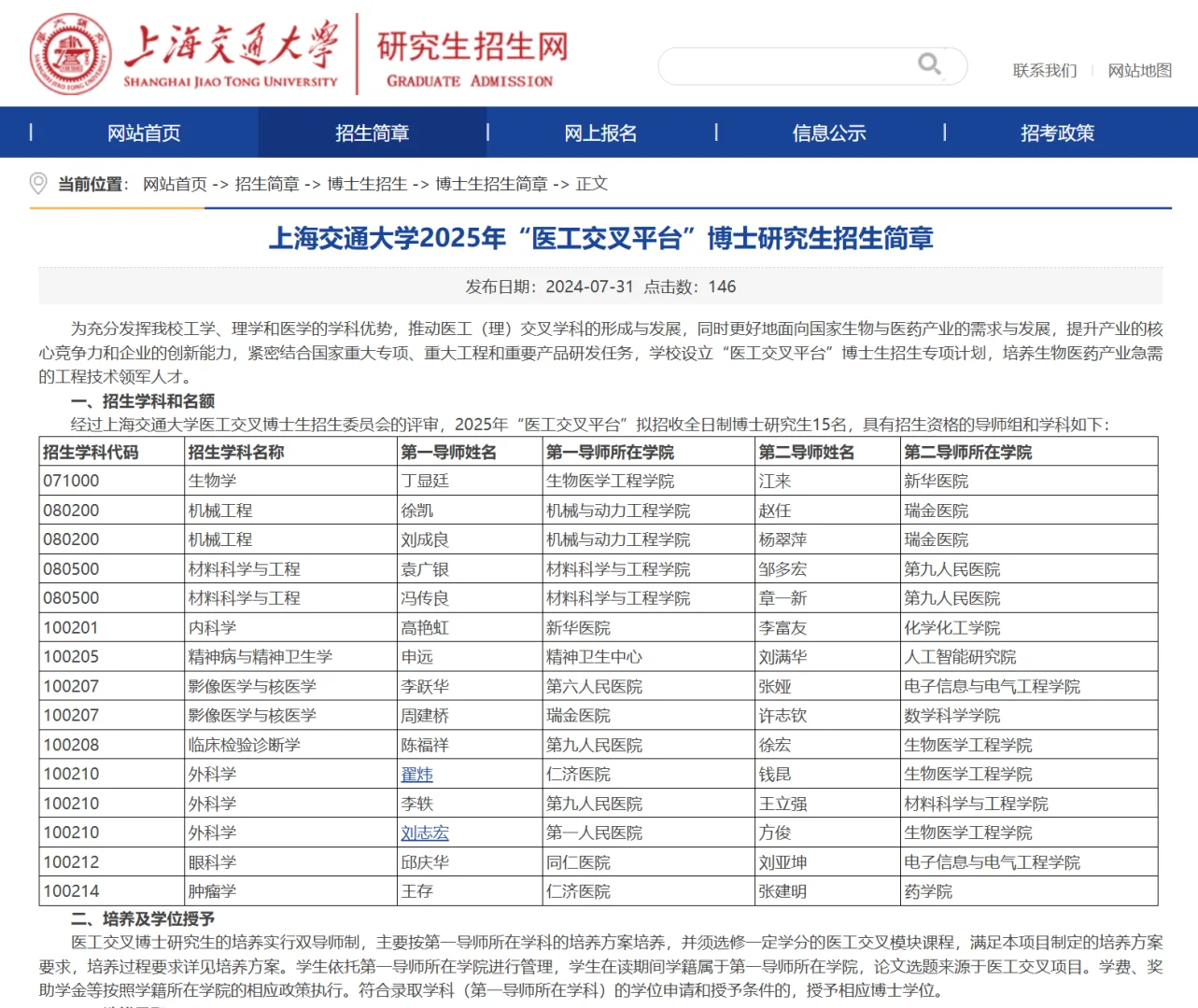Click the 网站首页 breadcrumb link
The image size is (1198, 1008).
[175, 184]
